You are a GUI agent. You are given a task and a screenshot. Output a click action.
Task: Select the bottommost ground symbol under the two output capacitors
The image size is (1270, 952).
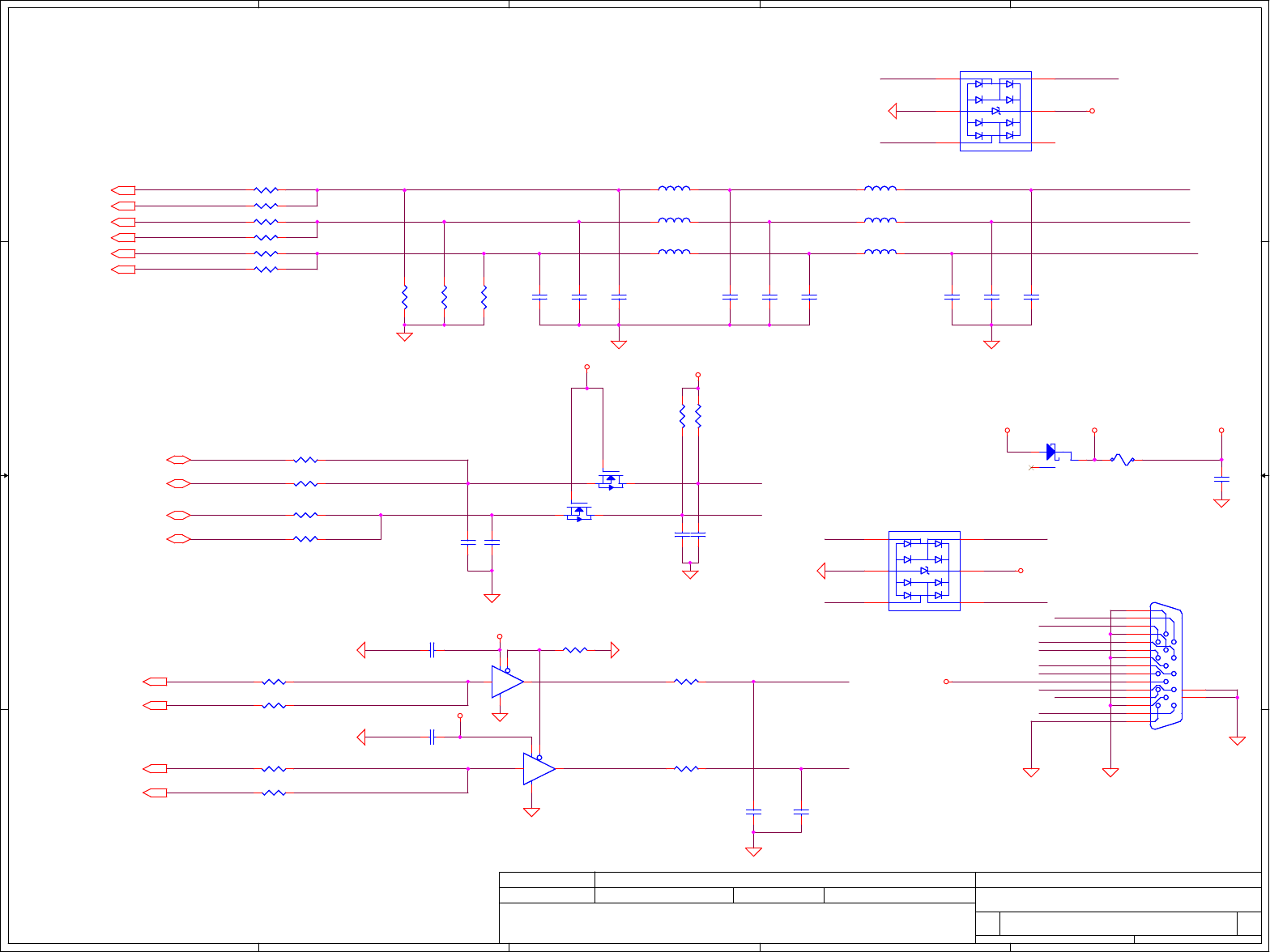753,852
